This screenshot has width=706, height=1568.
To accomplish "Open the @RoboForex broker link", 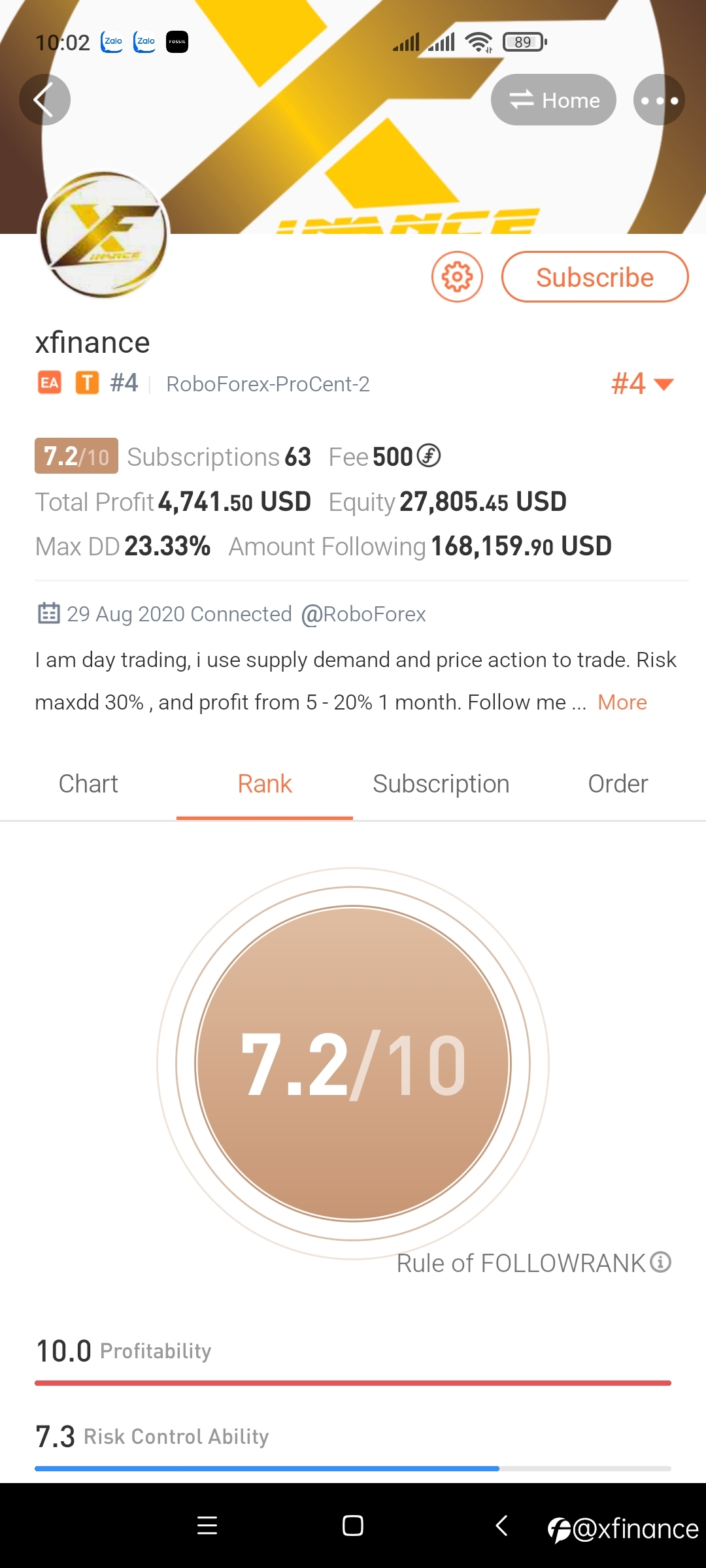I will click(x=363, y=614).
